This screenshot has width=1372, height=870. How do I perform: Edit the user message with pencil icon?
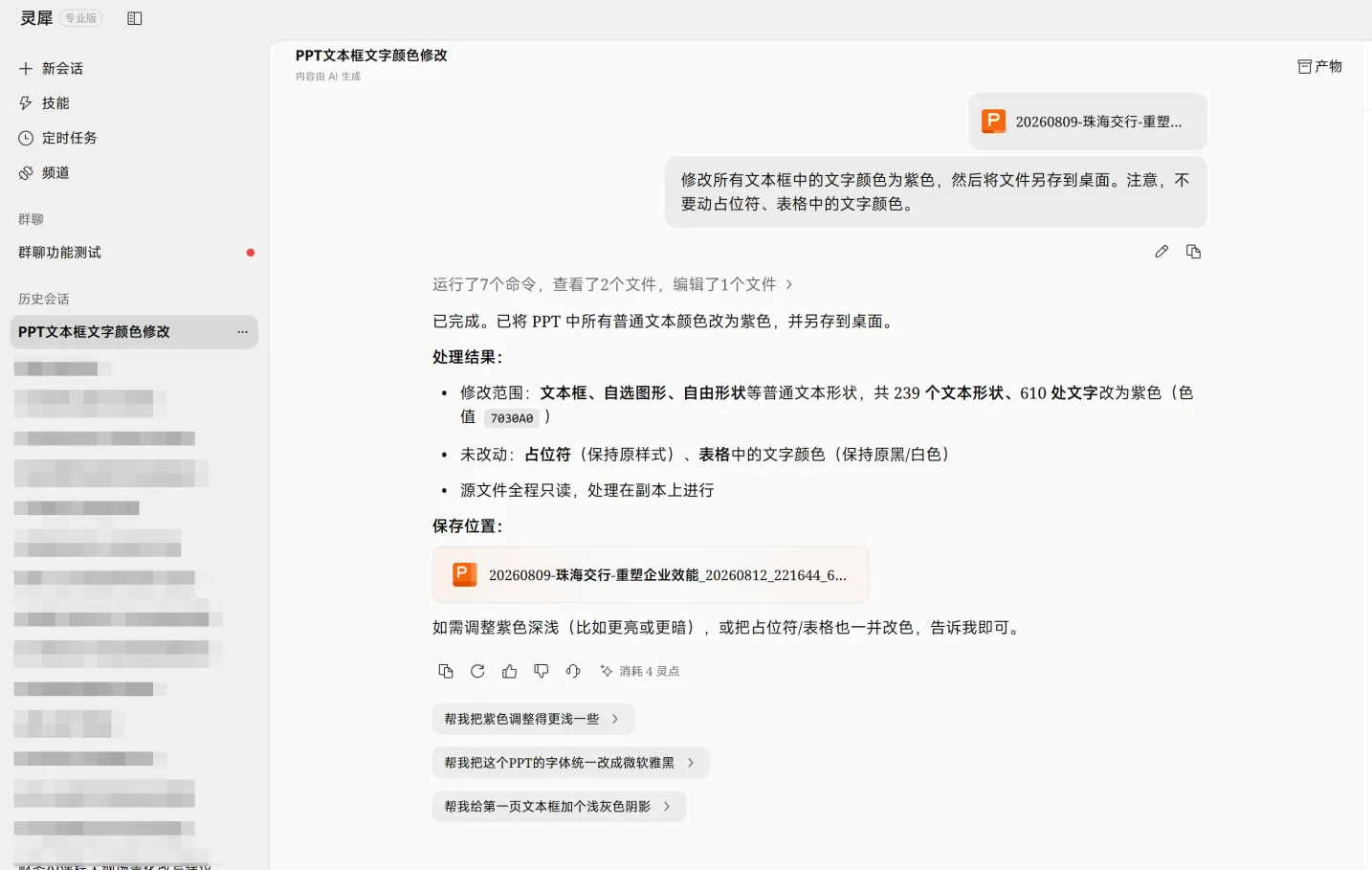[1162, 252]
